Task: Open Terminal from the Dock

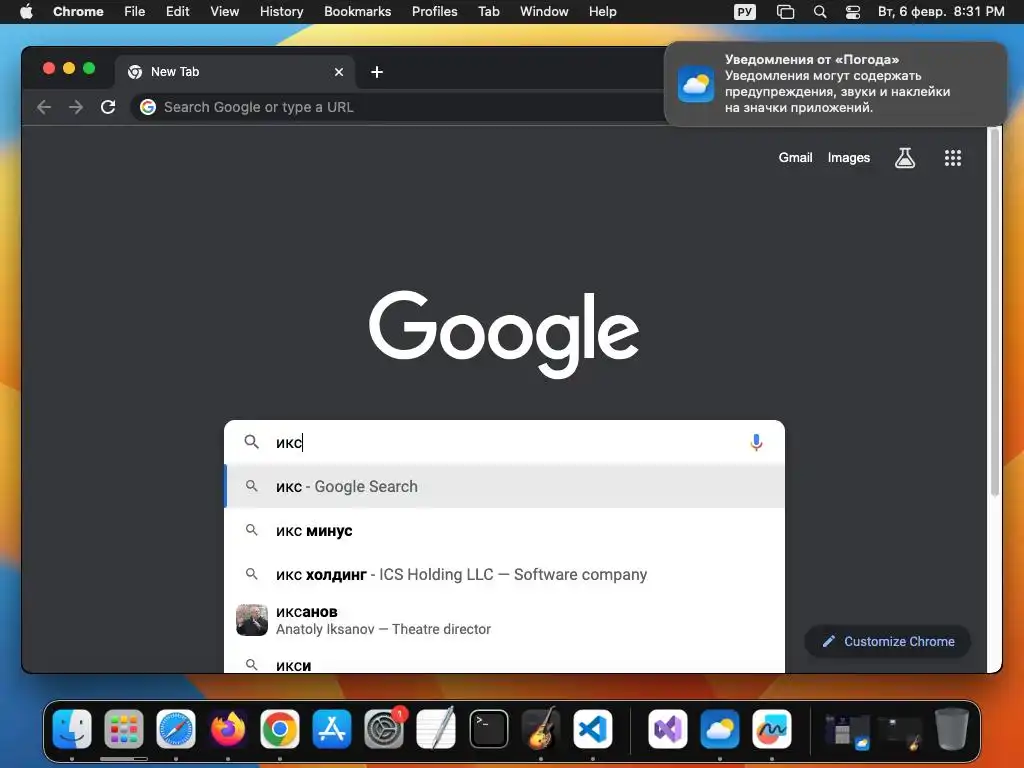Action: click(488, 729)
